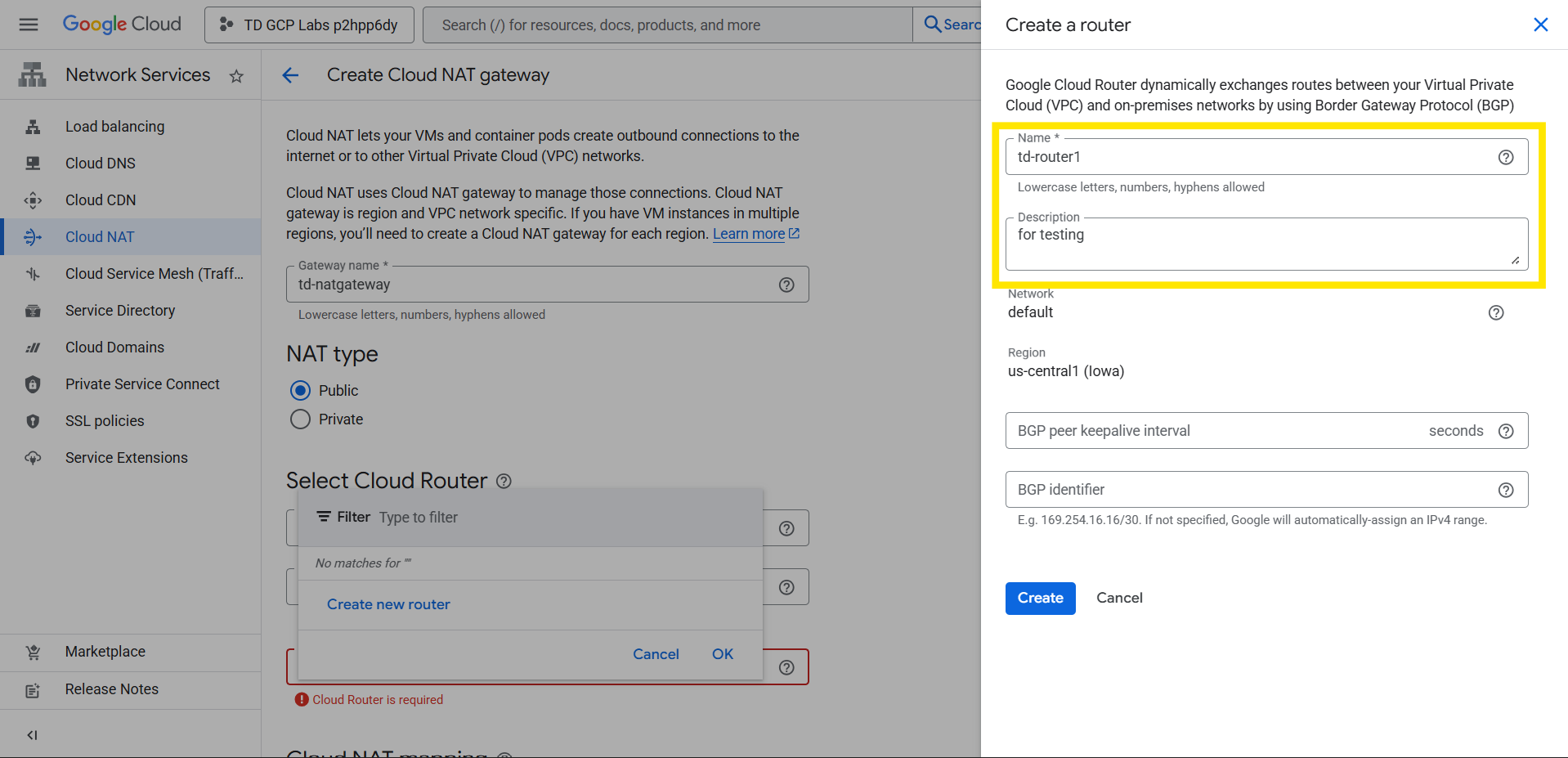Collapse the left navigation sidebar
Screen dimensions: 1568x758
(x=32, y=734)
